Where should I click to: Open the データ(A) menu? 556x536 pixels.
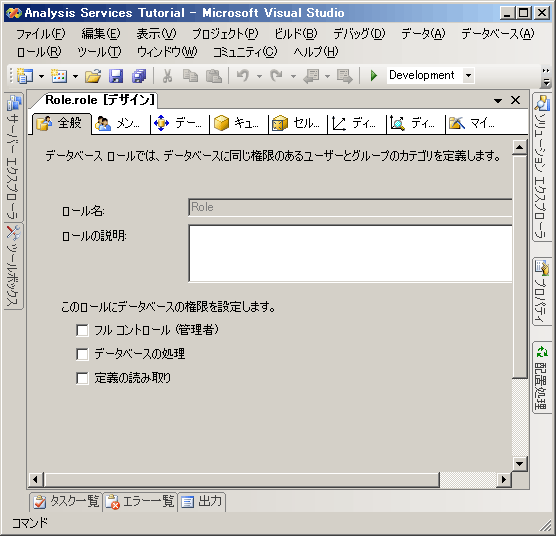point(423,34)
